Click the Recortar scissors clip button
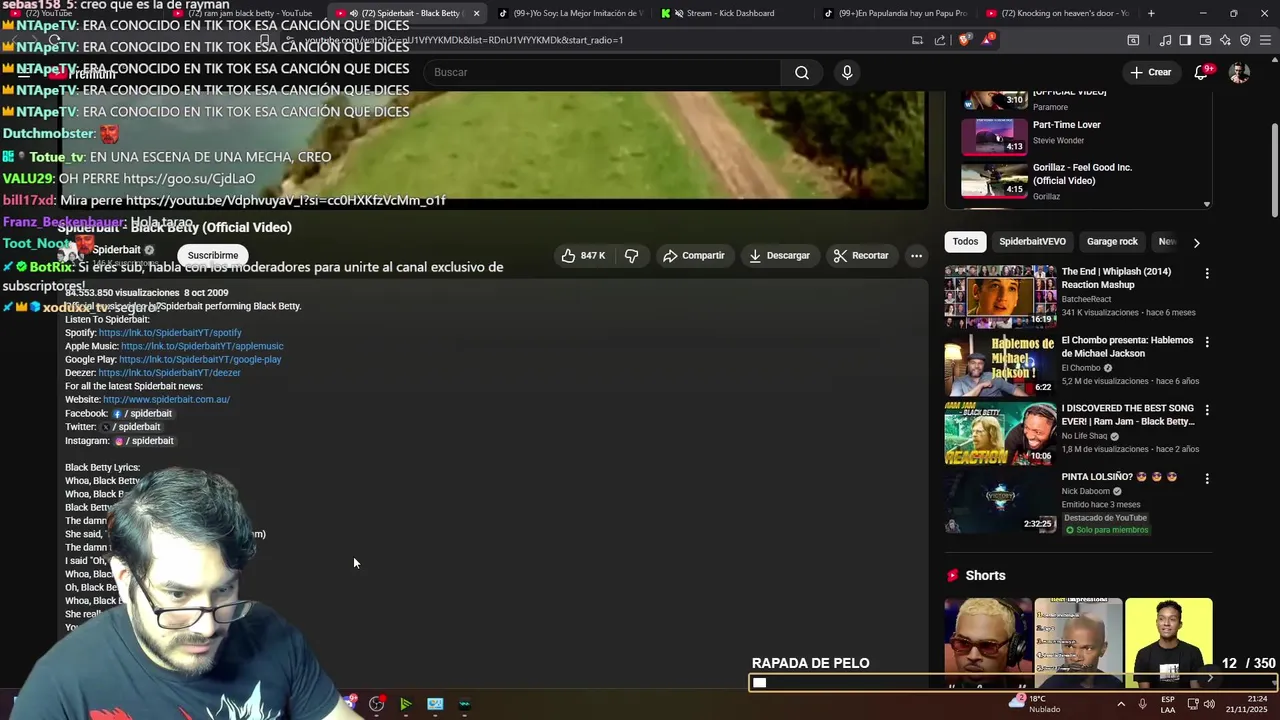The image size is (1280, 720). click(861, 255)
